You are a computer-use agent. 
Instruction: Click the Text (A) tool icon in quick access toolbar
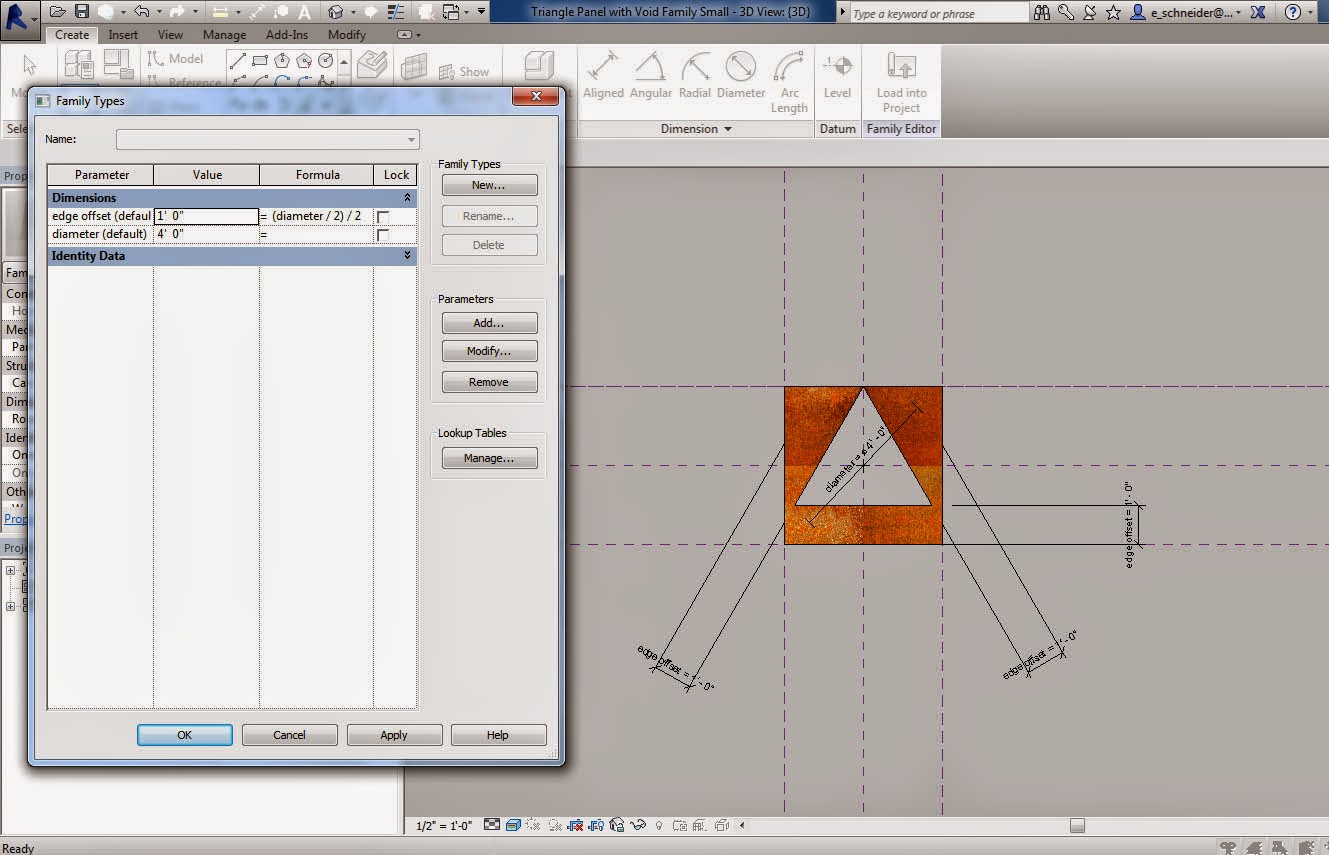point(304,12)
